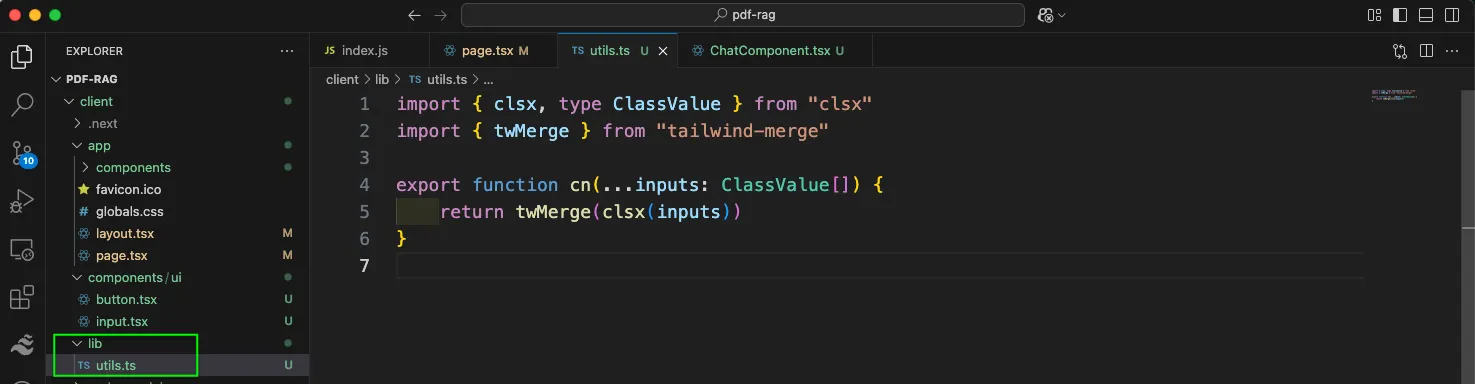Expand the components folder under app
This screenshot has height=384, width=1475.
[x=178, y=167]
